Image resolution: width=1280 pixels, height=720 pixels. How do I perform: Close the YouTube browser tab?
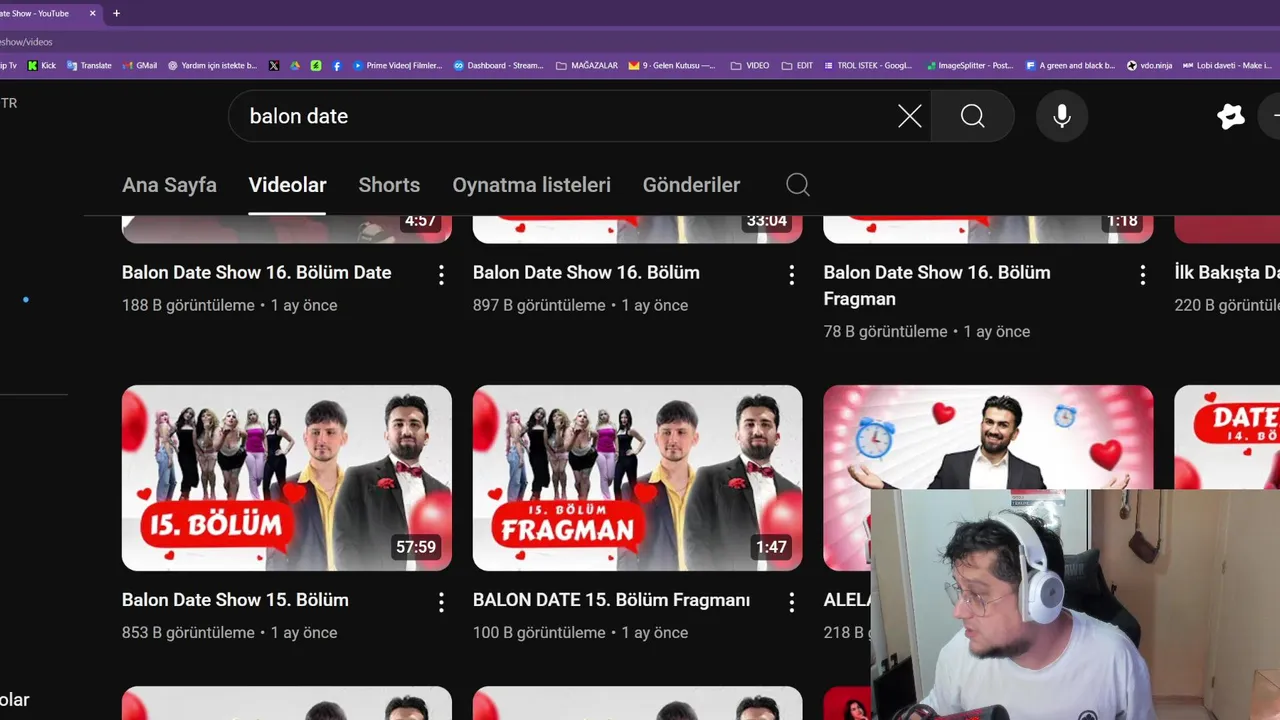(x=93, y=13)
